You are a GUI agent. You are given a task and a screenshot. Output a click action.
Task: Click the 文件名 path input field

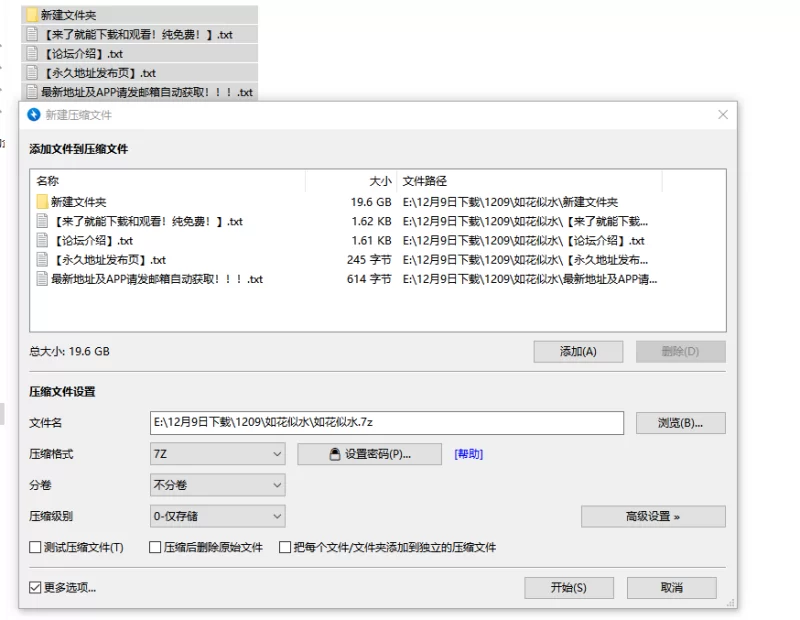(x=387, y=423)
